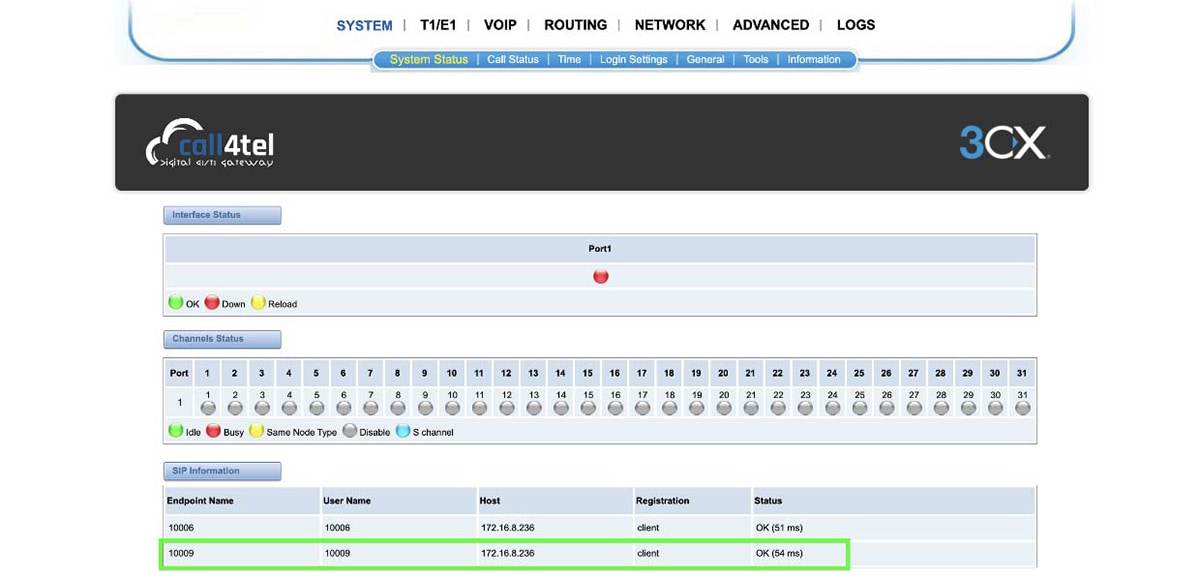Click the Port header in the channels table
The width and height of the screenshot is (1200, 580).
coord(179,373)
